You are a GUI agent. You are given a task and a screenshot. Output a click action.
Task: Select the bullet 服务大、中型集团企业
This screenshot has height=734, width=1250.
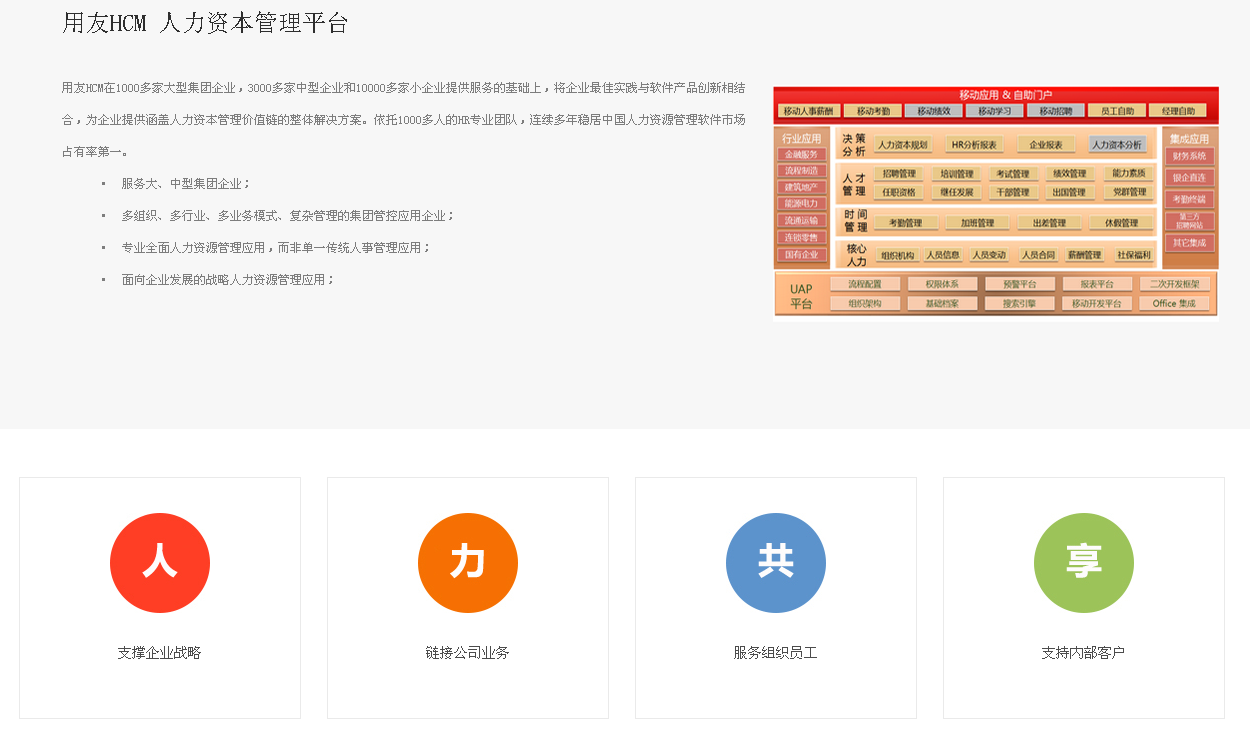pos(185,184)
